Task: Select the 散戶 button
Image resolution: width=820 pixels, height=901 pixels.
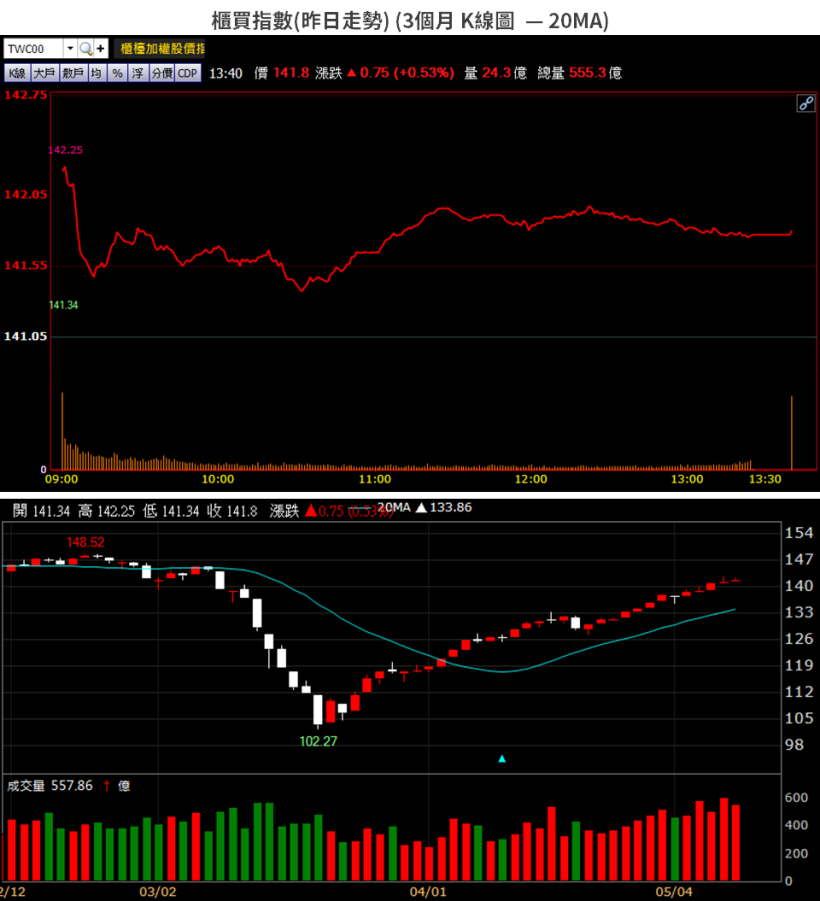Action: click(73, 73)
